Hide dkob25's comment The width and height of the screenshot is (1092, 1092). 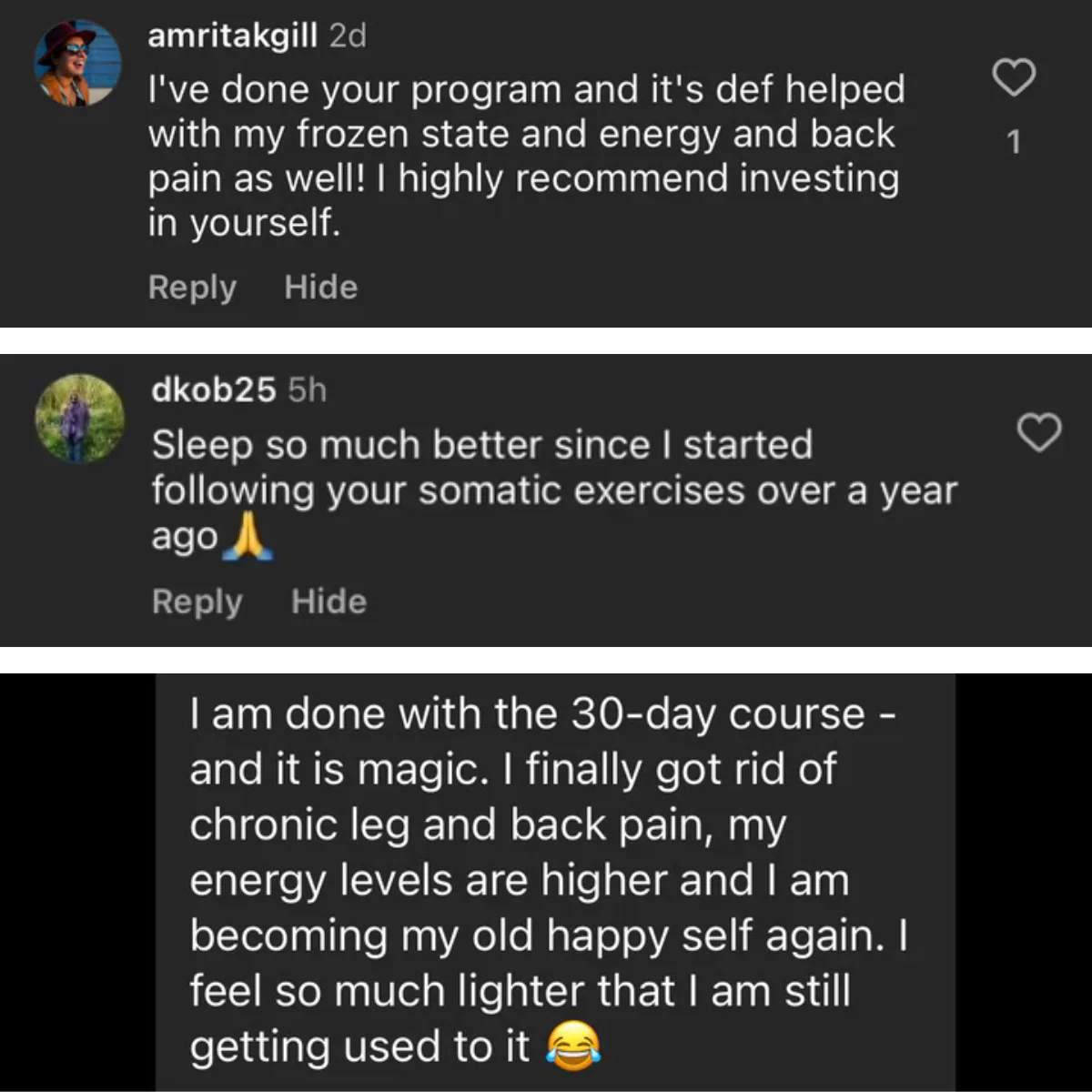(329, 602)
